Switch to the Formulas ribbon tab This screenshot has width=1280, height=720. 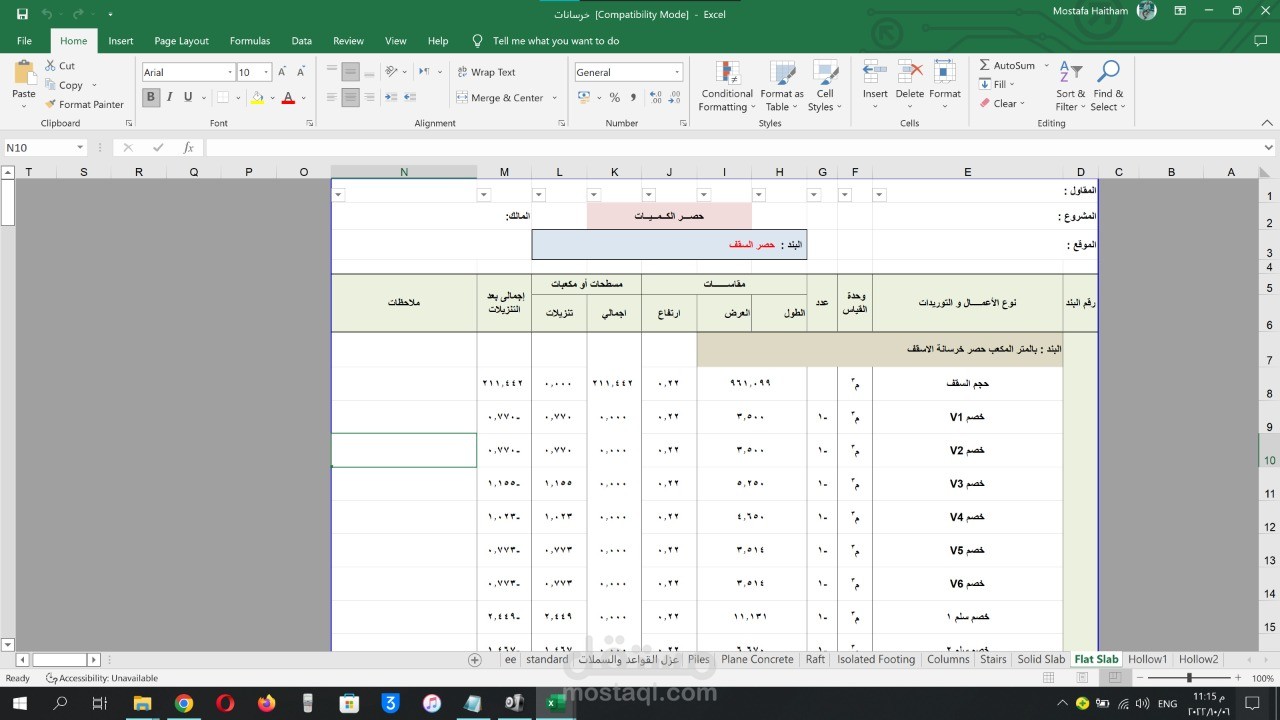(250, 41)
